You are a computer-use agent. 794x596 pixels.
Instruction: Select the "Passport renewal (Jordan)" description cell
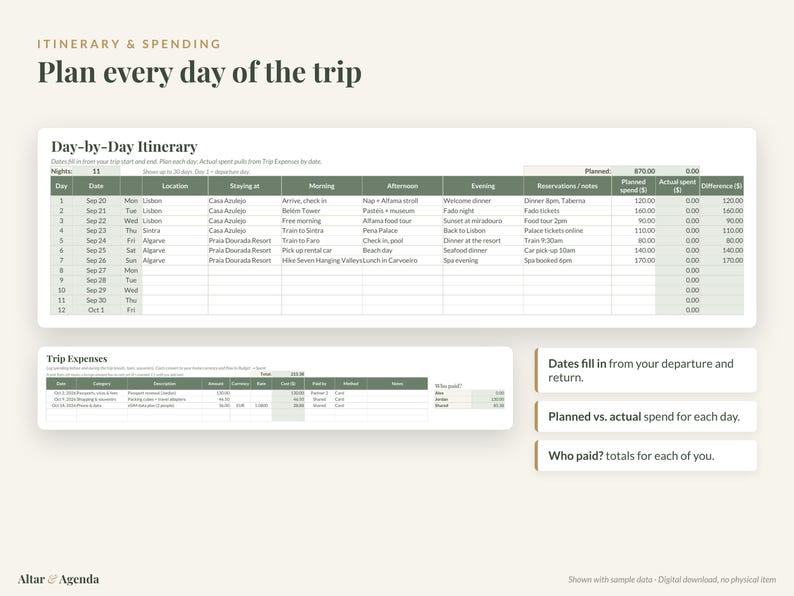tap(164, 393)
